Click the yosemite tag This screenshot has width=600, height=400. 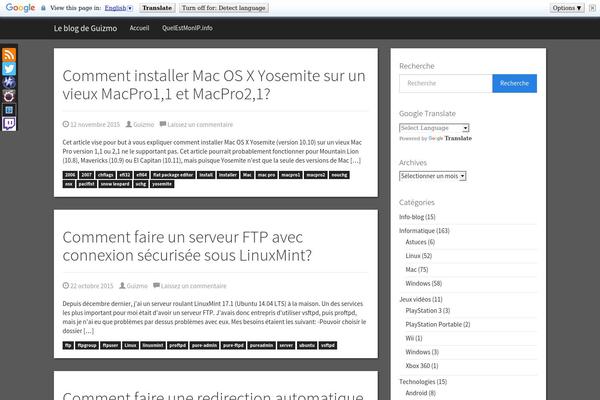click(x=162, y=184)
